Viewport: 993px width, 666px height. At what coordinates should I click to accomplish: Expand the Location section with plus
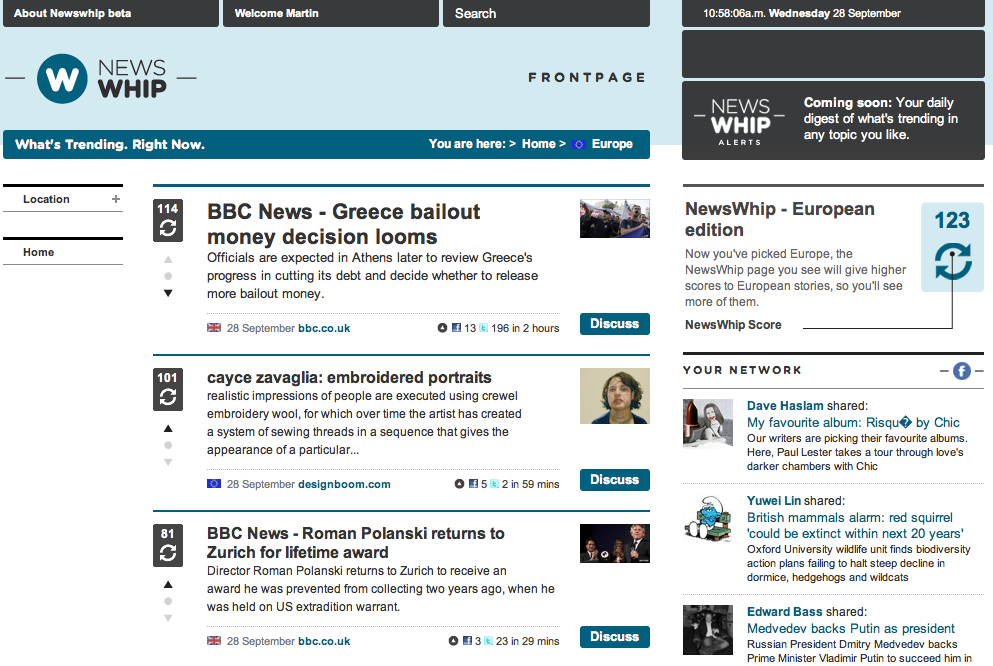[x=116, y=199]
